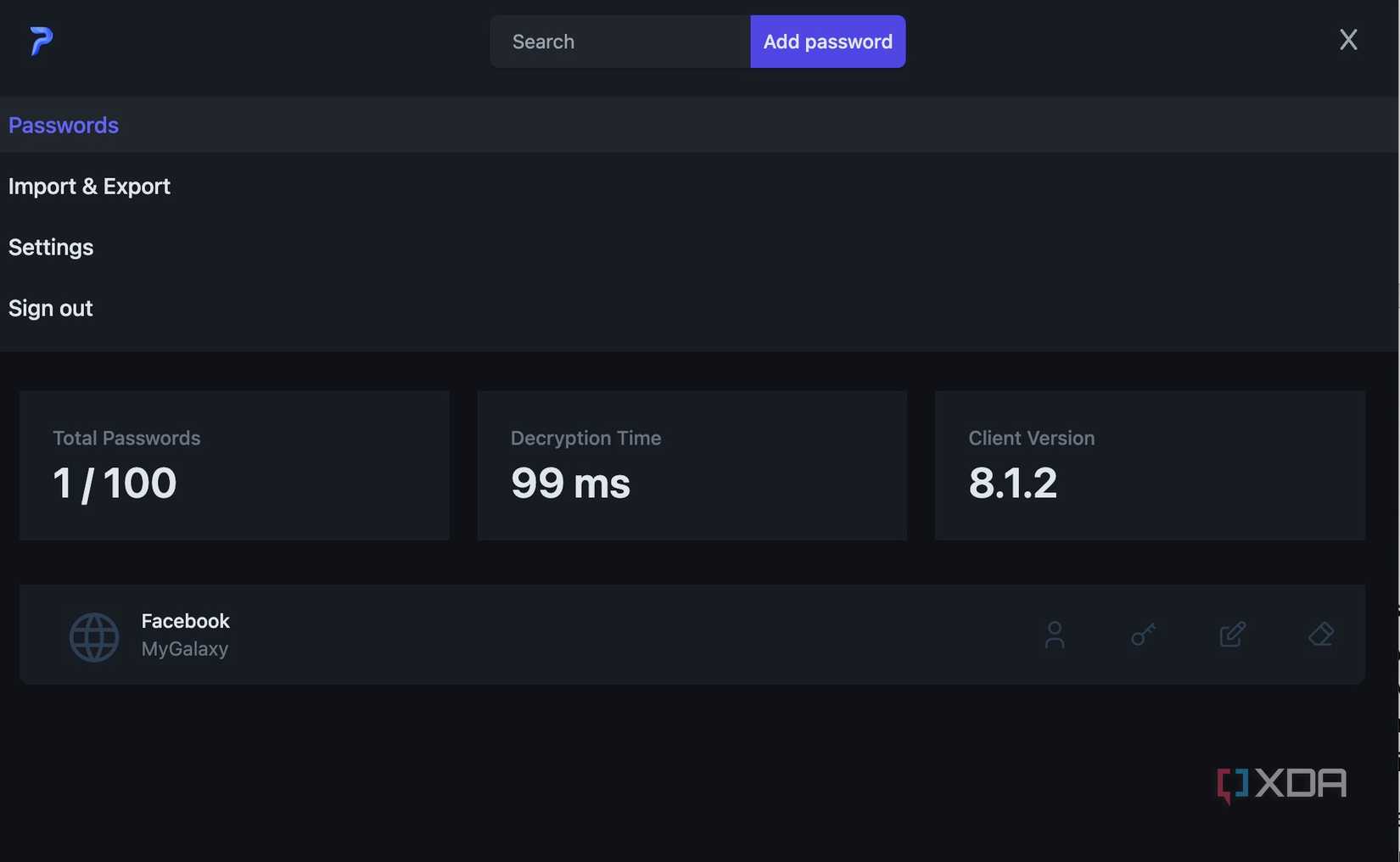Switch to the Passwords section
This screenshot has height=862, width=1400.
click(63, 125)
